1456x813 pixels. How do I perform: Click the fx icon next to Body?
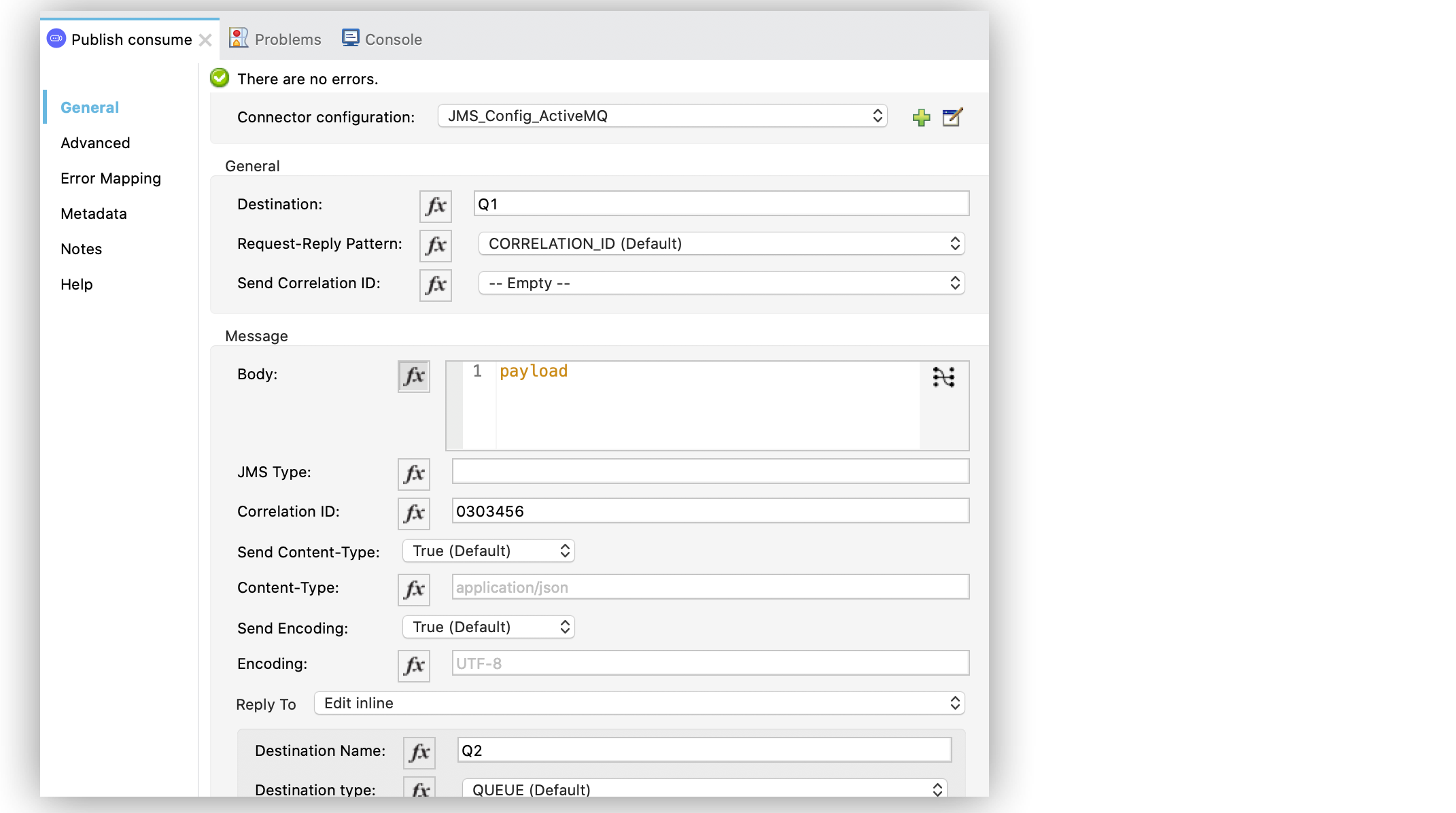[x=414, y=376]
